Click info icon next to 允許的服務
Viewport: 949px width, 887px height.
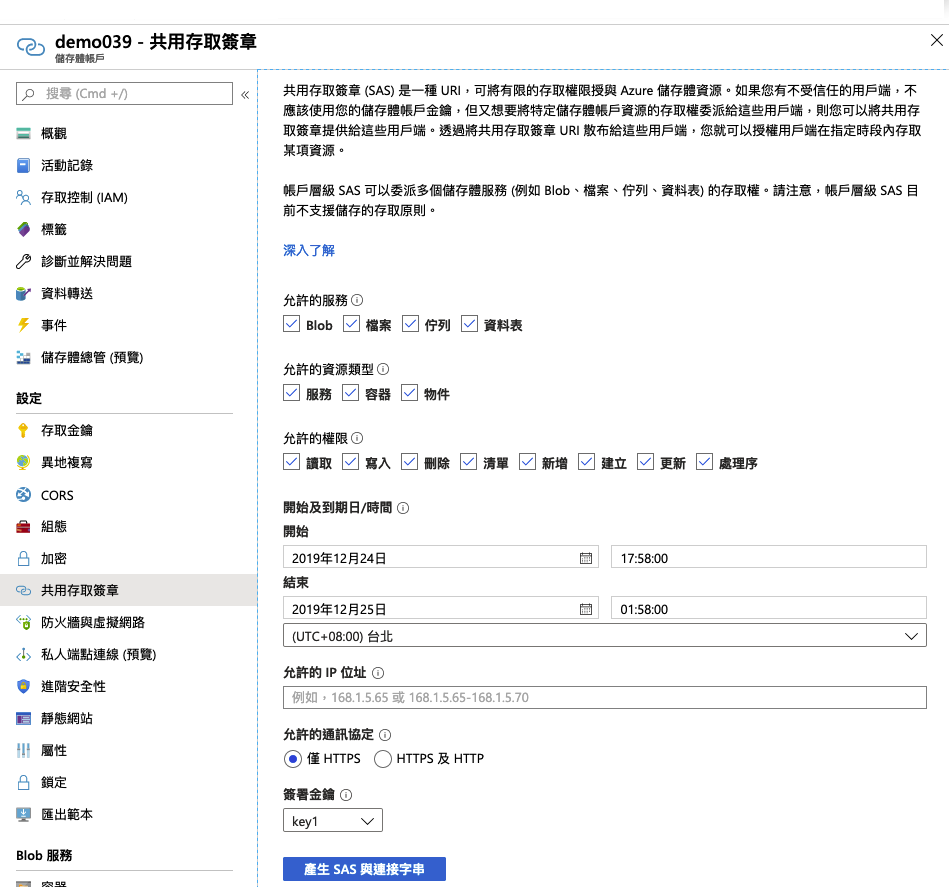pyautogui.click(x=357, y=300)
